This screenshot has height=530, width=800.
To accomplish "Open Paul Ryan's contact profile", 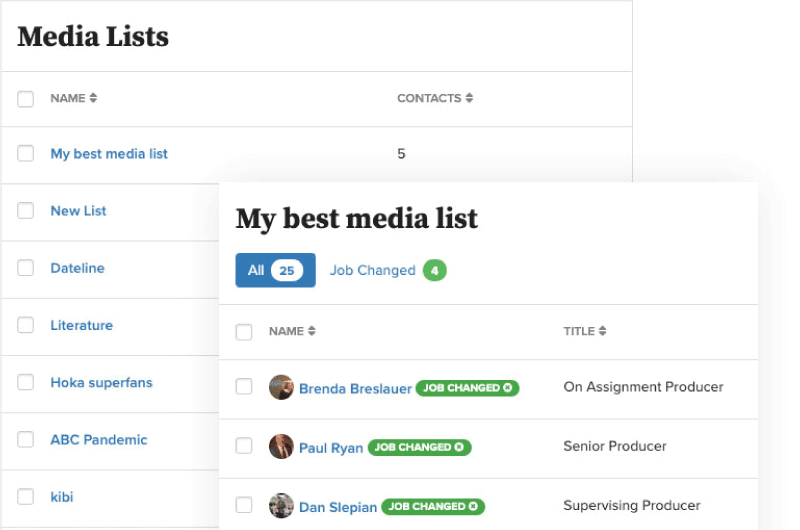I will (x=331, y=448).
